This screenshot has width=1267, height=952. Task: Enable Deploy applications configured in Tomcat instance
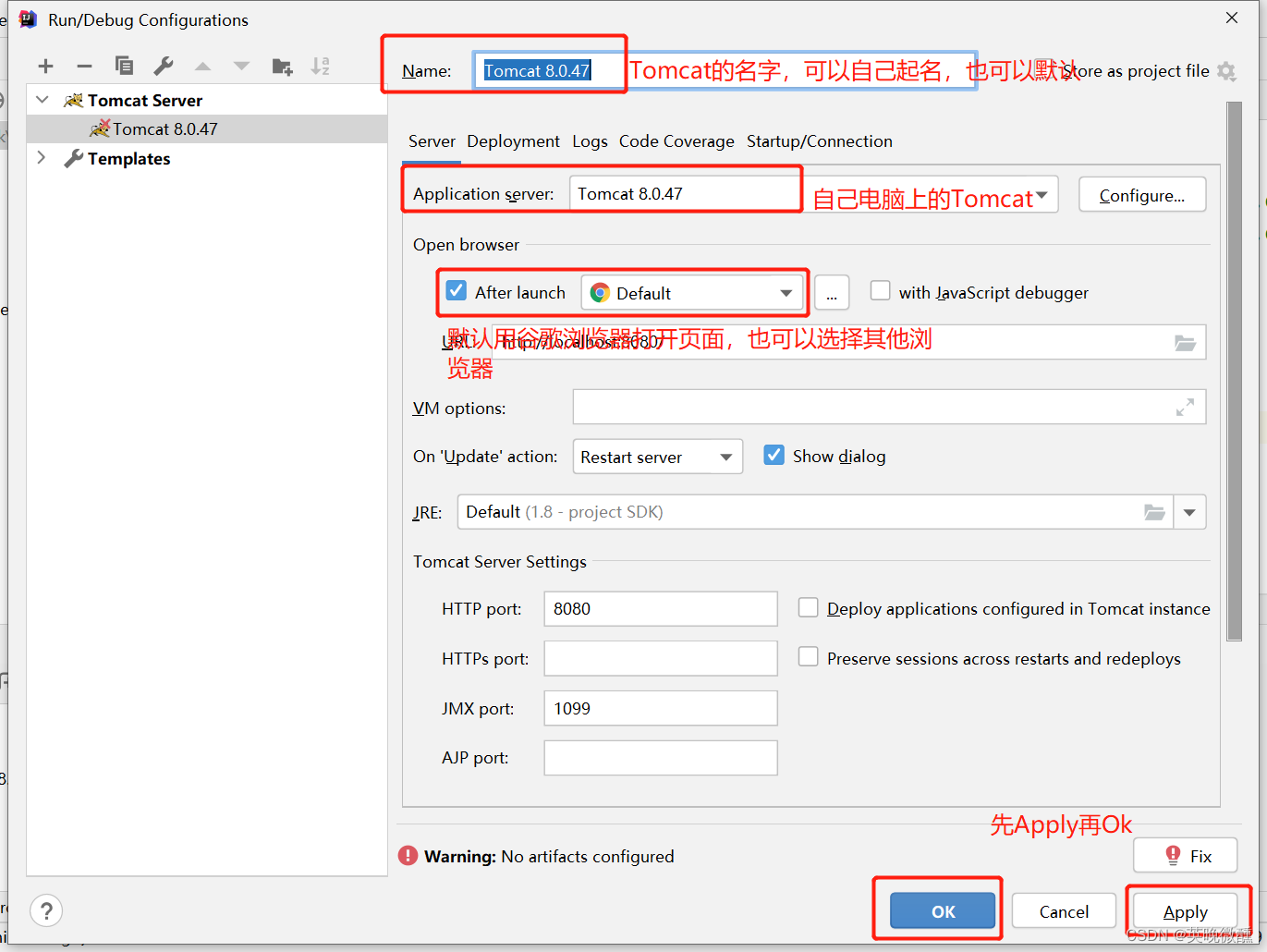coord(809,607)
